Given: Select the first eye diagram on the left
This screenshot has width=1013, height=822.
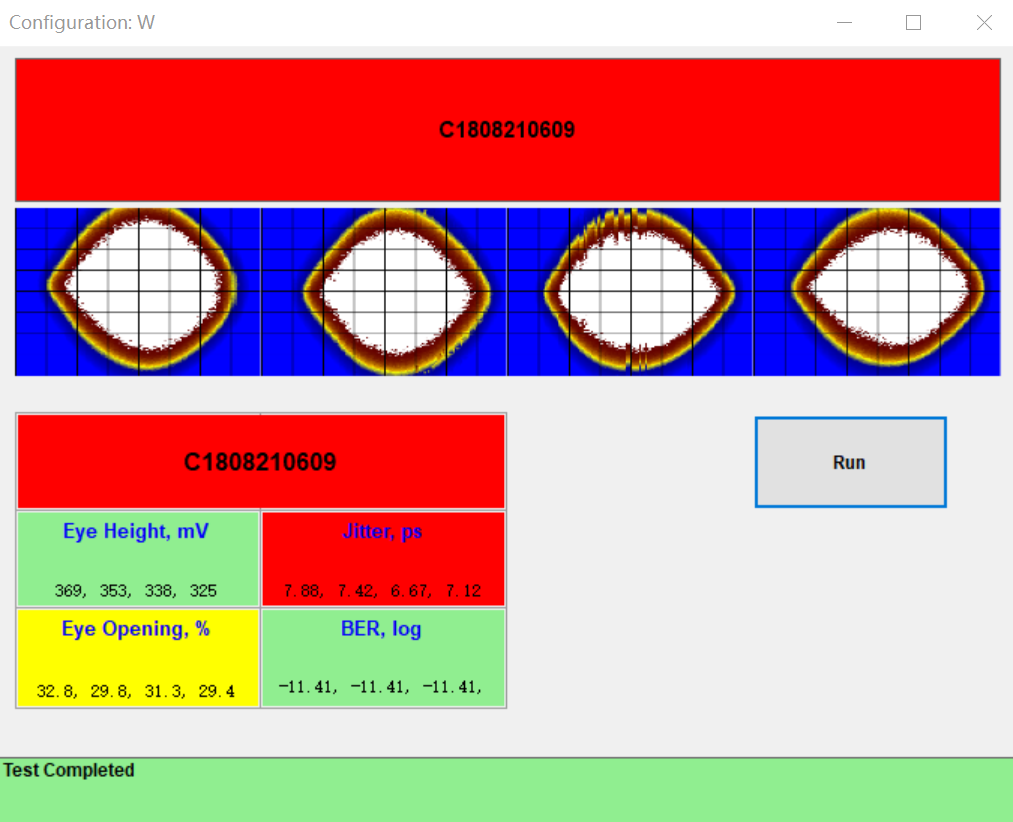Looking at the screenshot, I should (x=138, y=292).
